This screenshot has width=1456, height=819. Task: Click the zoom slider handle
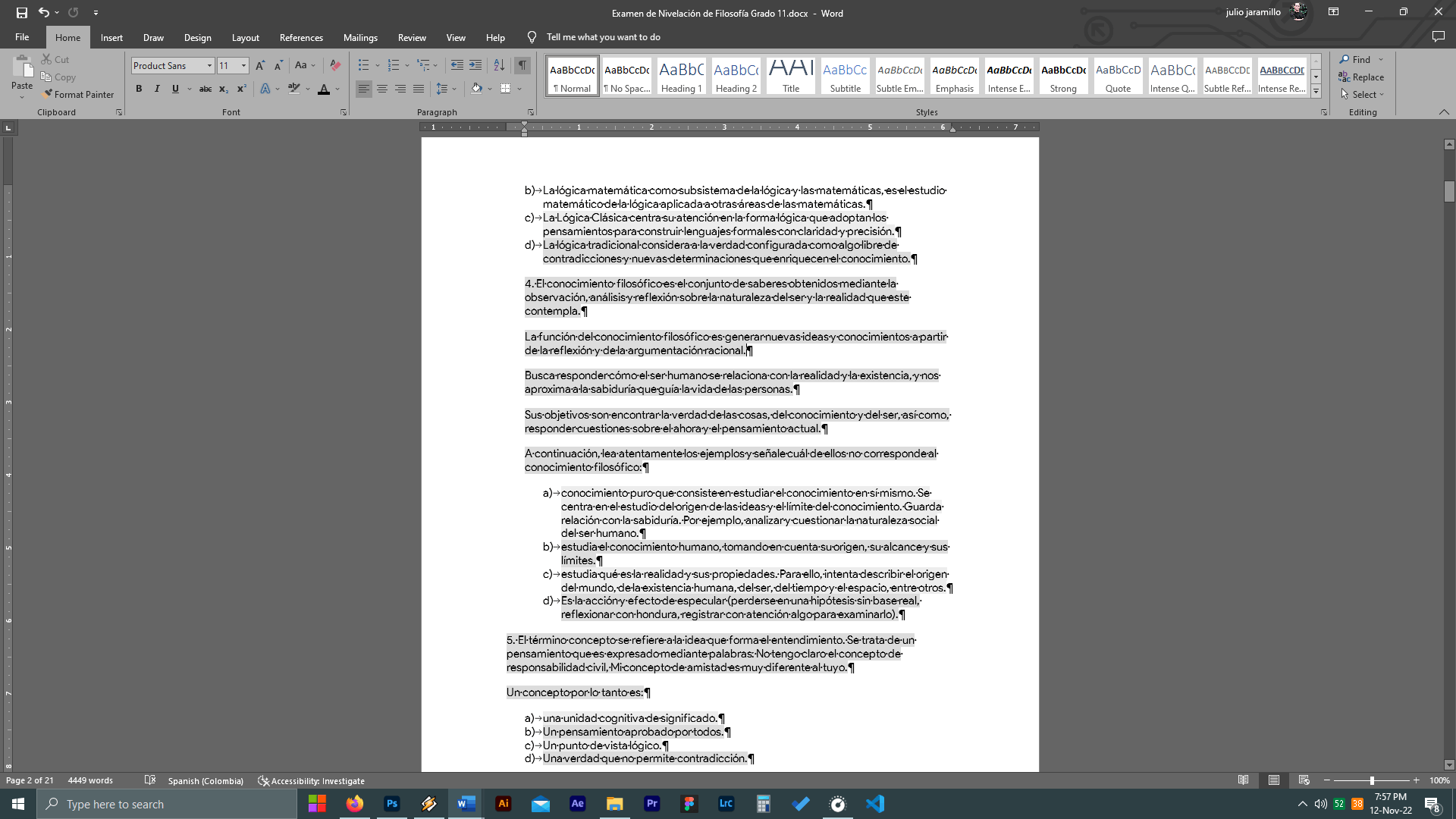point(1372,780)
